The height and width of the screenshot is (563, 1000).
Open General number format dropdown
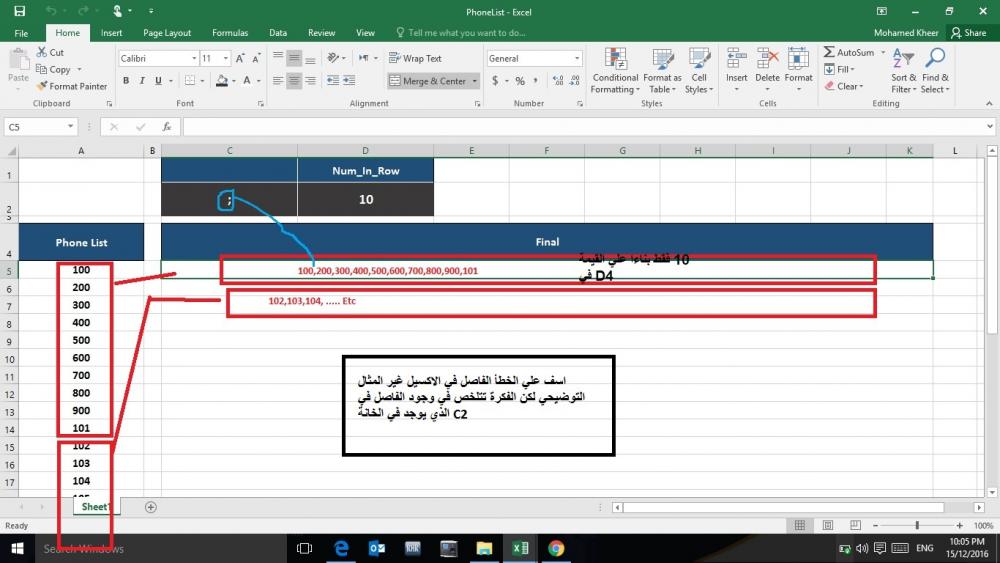pos(577,58)
